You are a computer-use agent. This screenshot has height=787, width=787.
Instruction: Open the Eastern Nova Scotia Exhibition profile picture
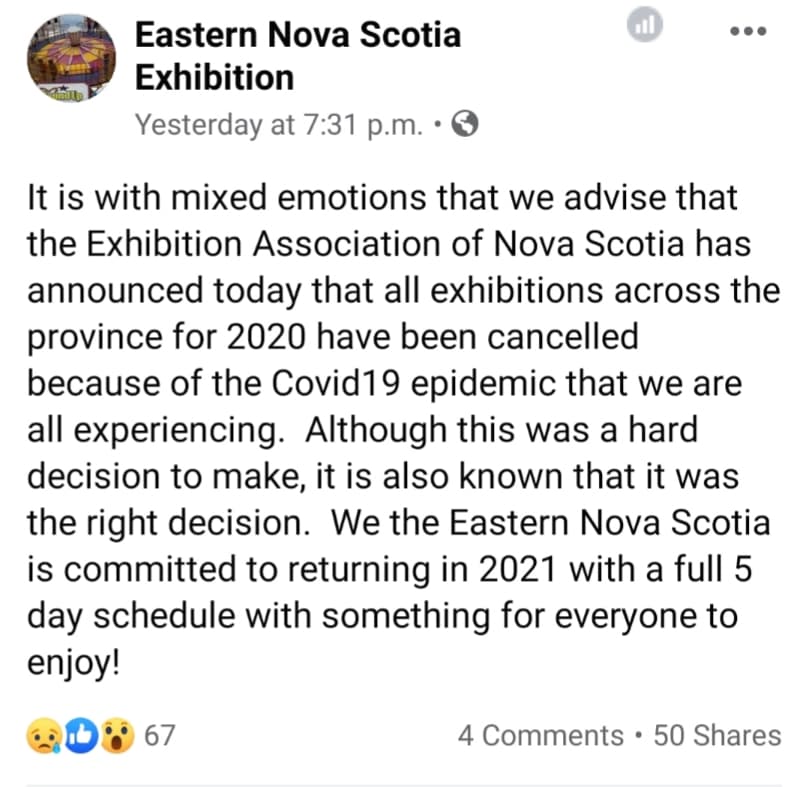(x=70, y=58)
